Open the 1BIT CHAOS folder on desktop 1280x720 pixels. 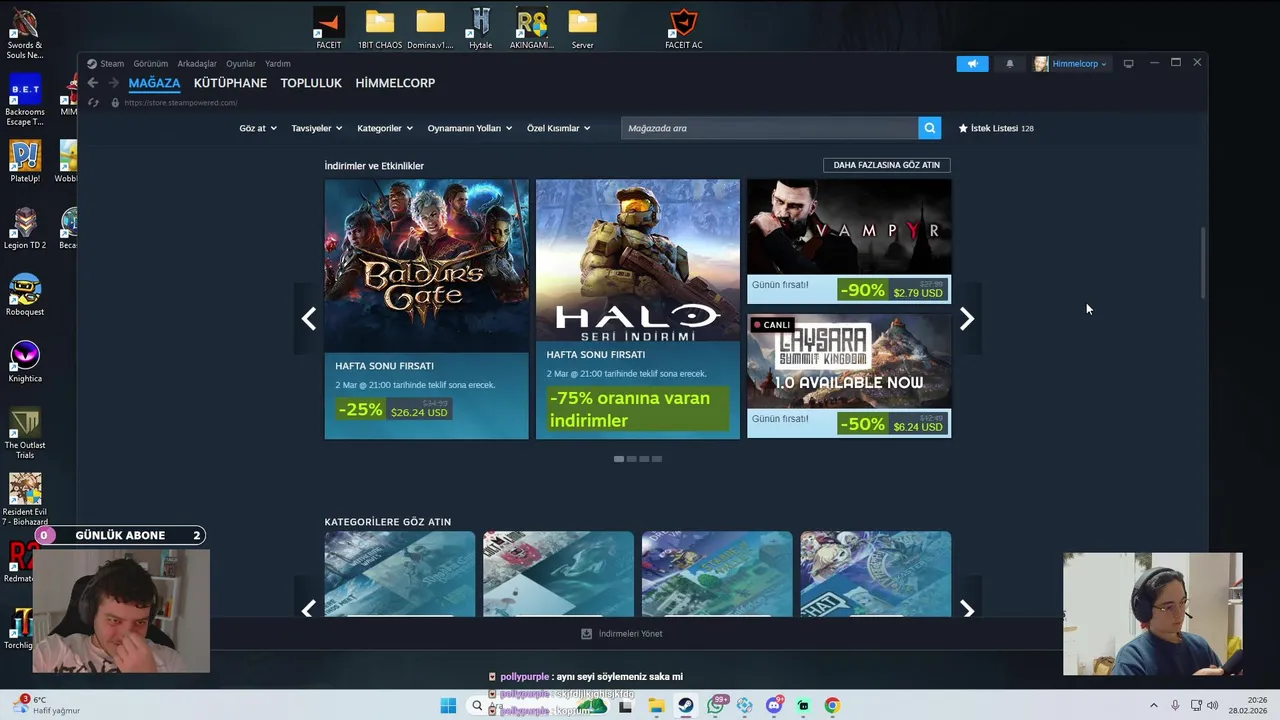pyautogui.click(x=380, y=28)
